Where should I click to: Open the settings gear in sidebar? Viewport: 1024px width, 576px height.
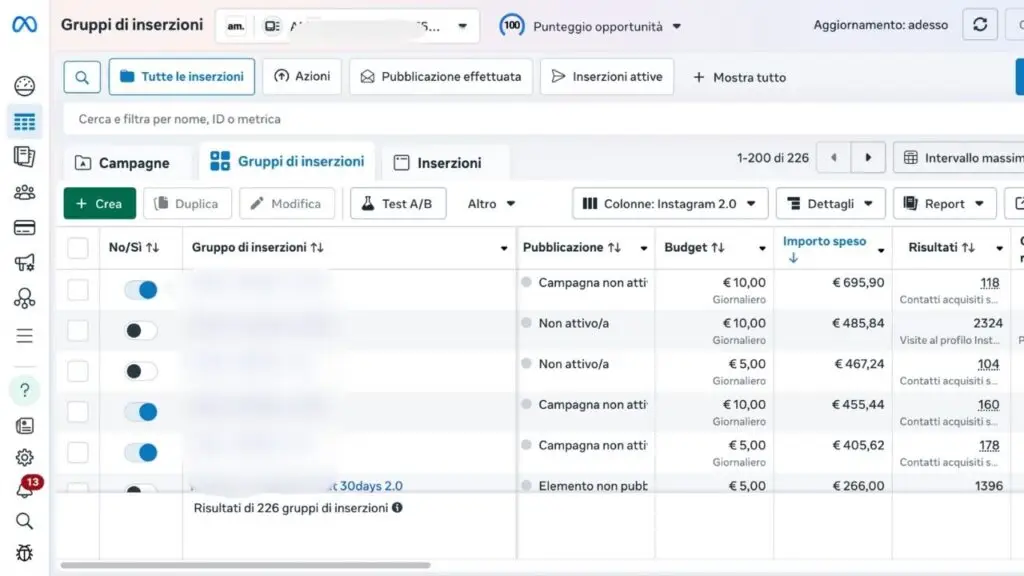pyautogui.click(x=24, y=457)
